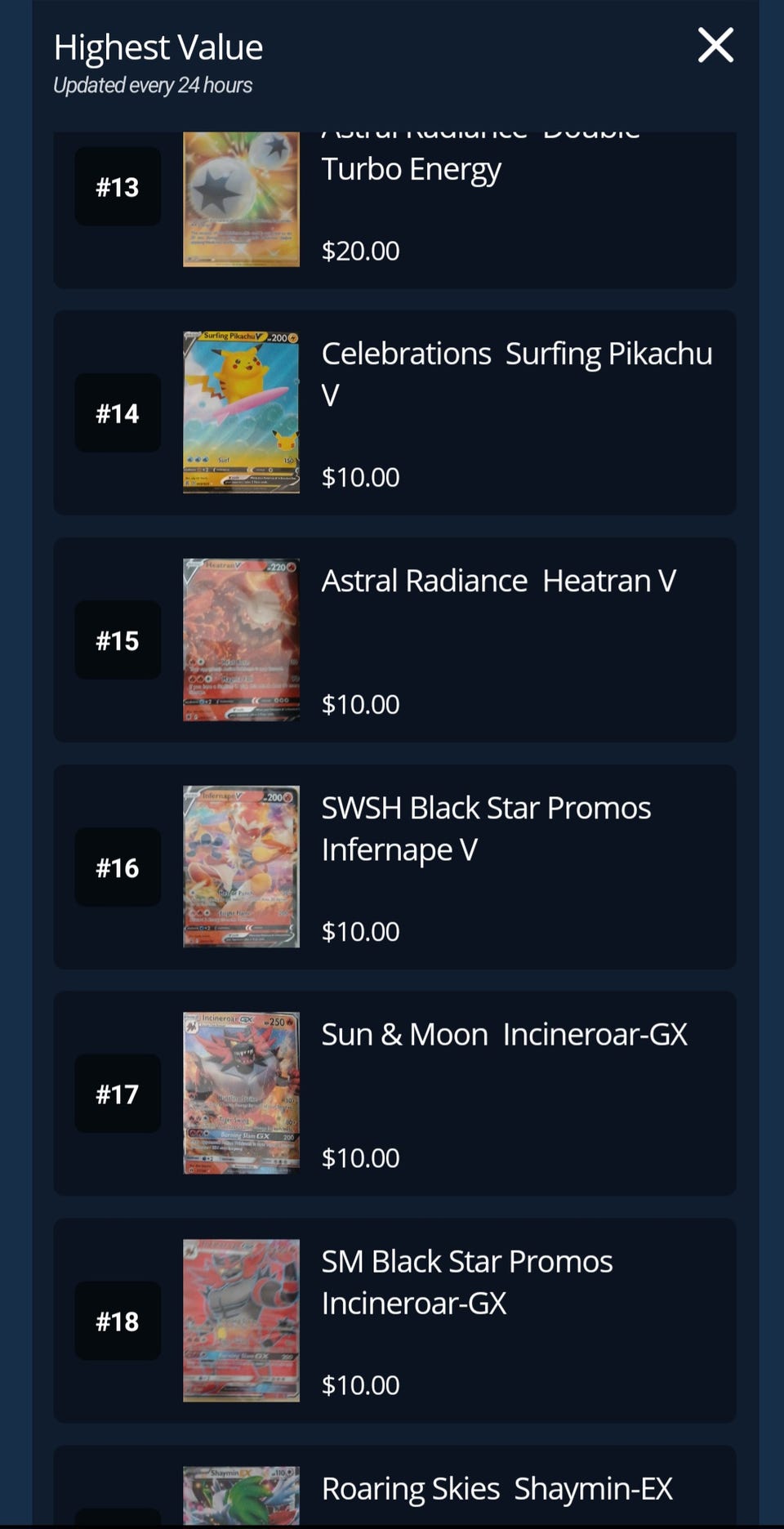Click the SWSH Black Star Promos Infernape V title
The image size is (784, 1529).
point(485,828)
